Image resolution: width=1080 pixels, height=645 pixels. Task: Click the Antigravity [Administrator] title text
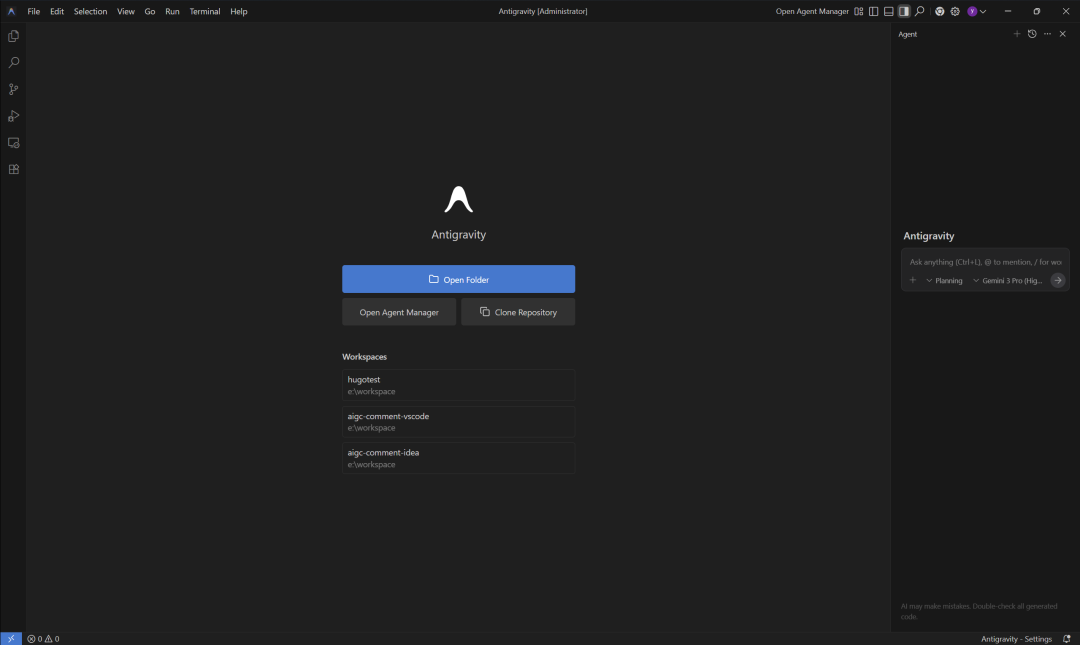pos(543,11)
